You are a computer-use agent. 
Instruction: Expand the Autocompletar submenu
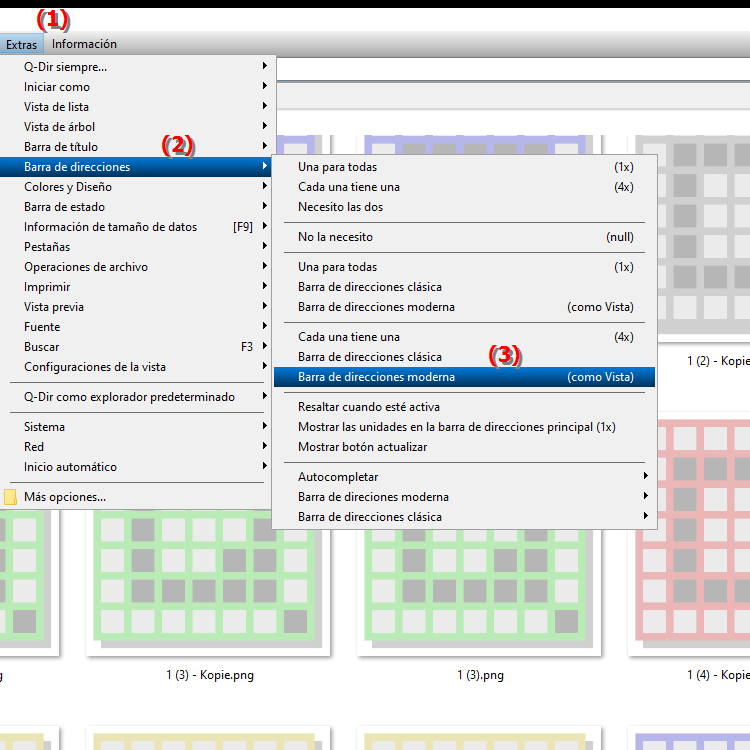coord(464,477)
